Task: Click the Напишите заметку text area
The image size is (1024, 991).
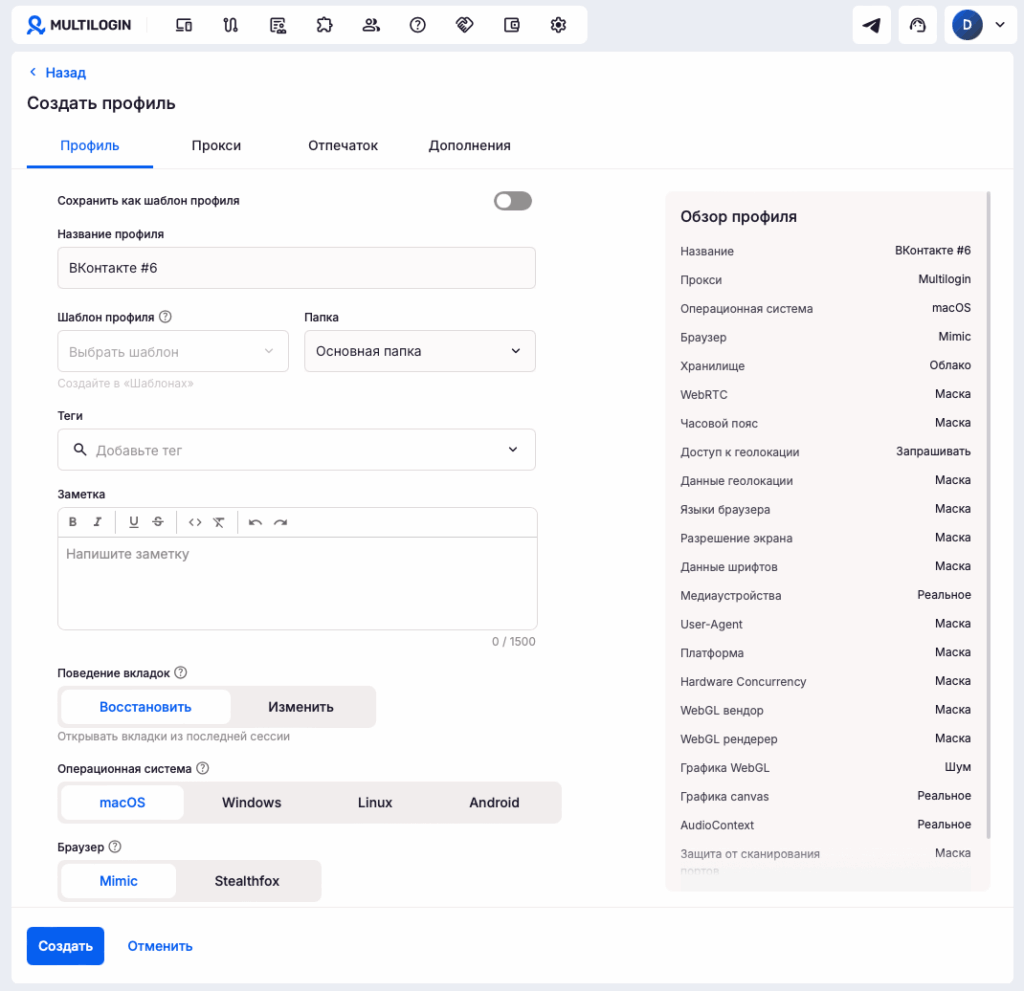Action: coord(298,583)
